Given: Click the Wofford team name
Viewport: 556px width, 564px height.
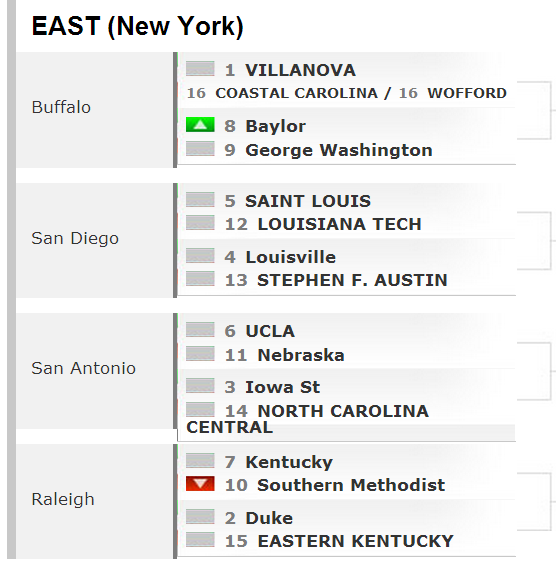Looking at the screenshot, I should click(467, 93).
